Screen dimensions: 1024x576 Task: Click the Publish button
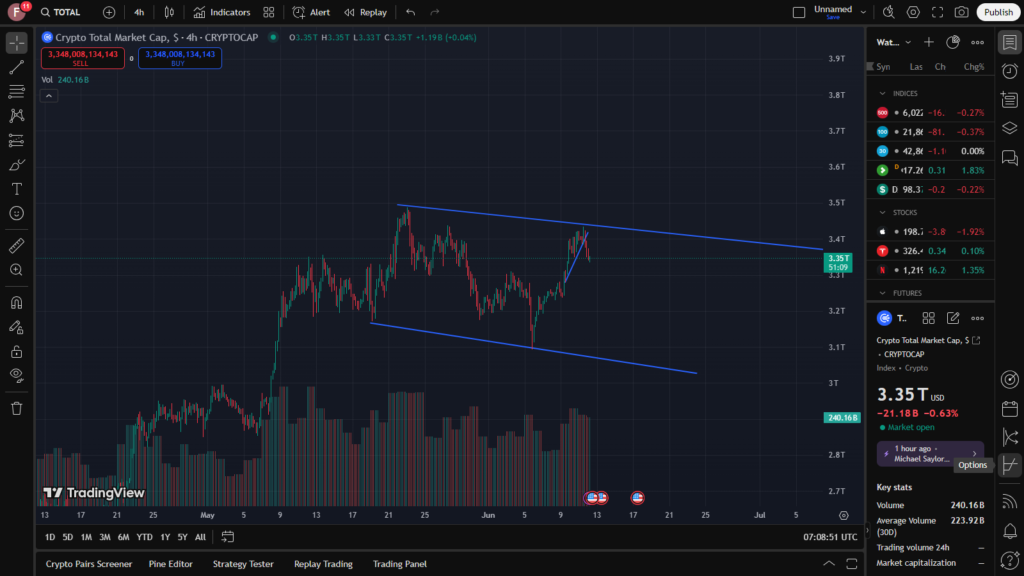point(997,12)
